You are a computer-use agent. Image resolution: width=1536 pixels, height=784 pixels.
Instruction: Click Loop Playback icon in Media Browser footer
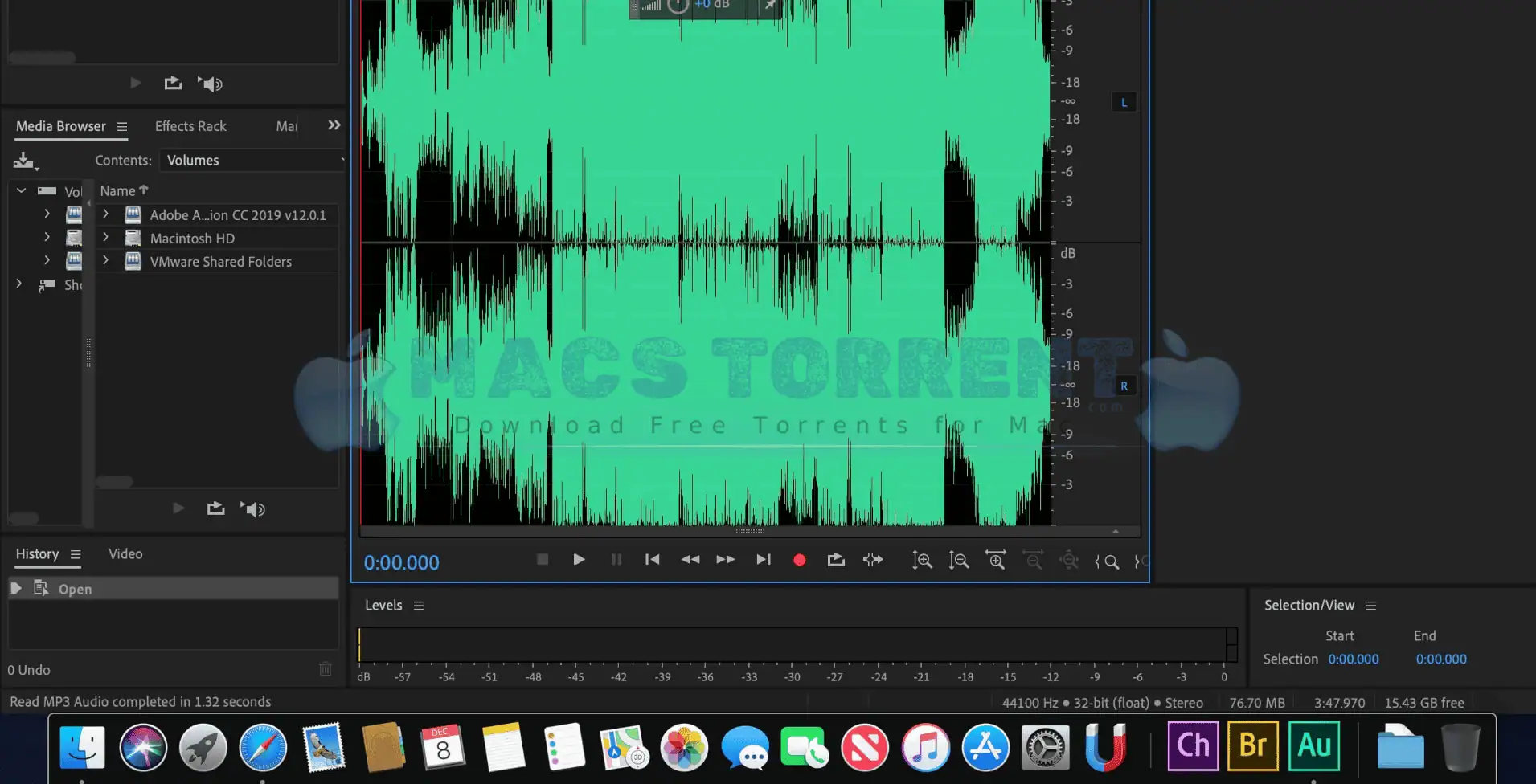point(215,508)
